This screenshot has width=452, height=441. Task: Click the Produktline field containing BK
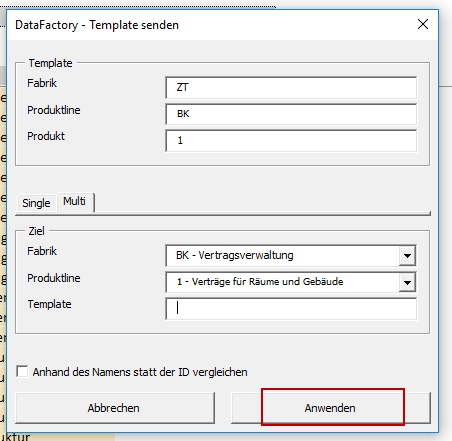pyautogui.click(x=291, y=114)
